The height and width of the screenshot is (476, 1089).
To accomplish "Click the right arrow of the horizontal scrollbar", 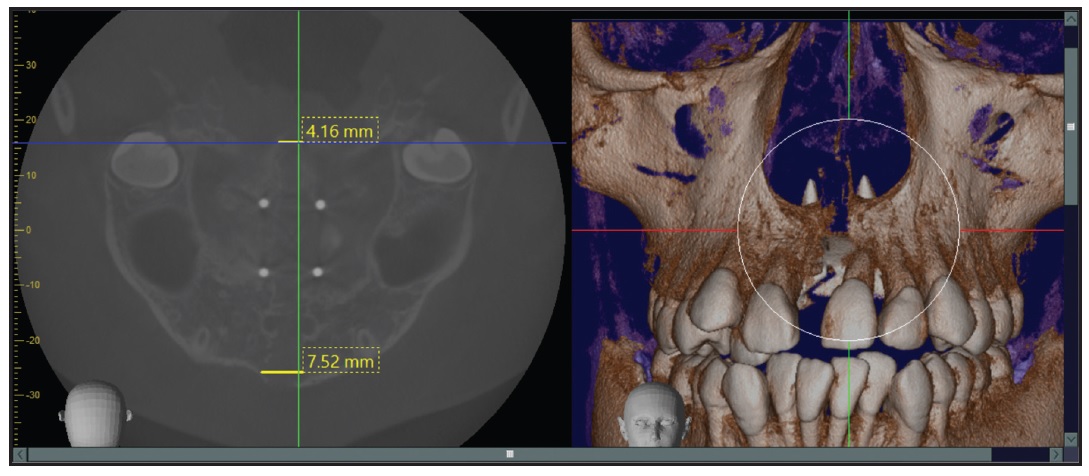I will tap(1056, 454).
